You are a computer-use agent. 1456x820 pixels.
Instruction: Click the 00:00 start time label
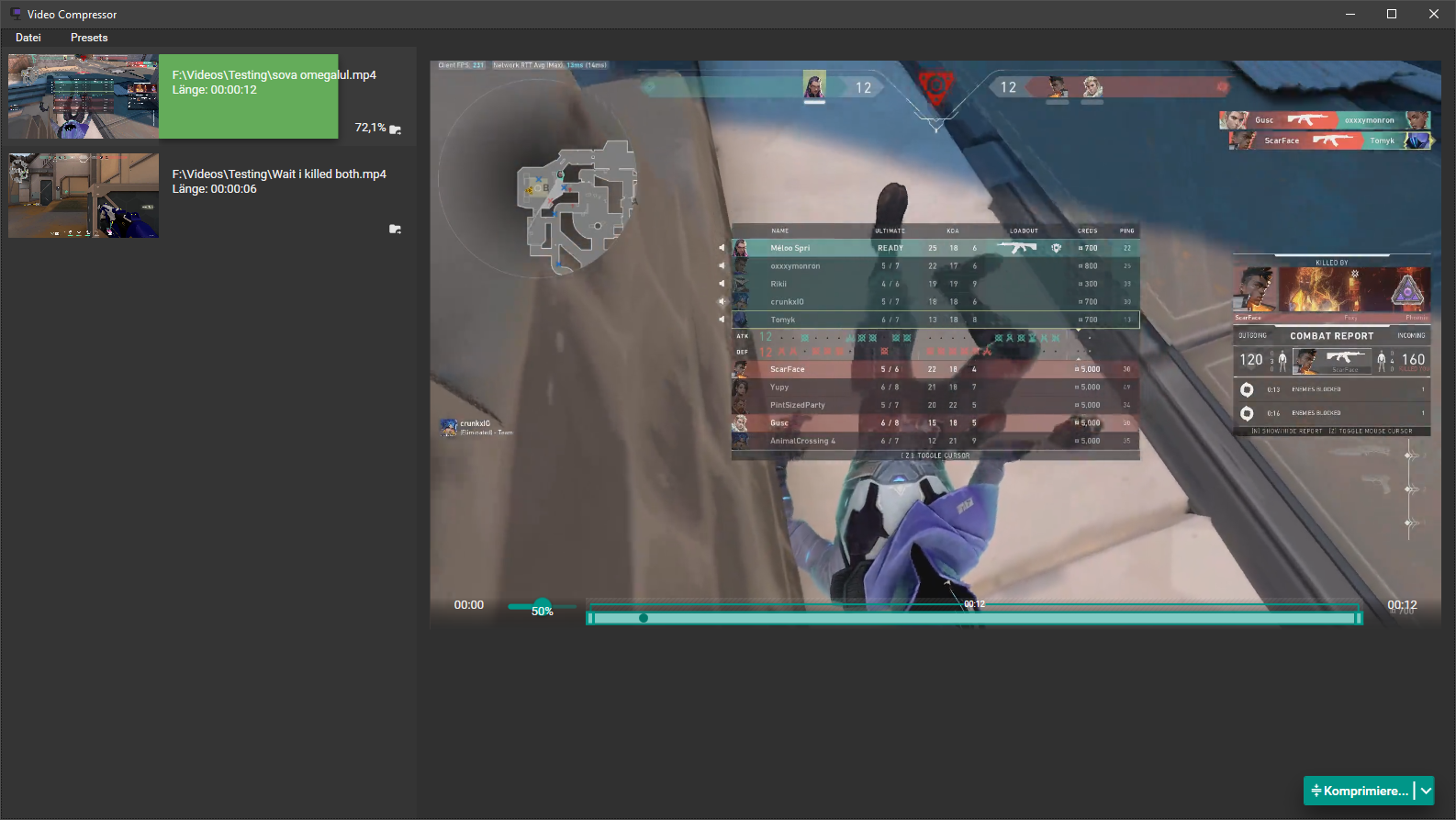tap(469, 605)
